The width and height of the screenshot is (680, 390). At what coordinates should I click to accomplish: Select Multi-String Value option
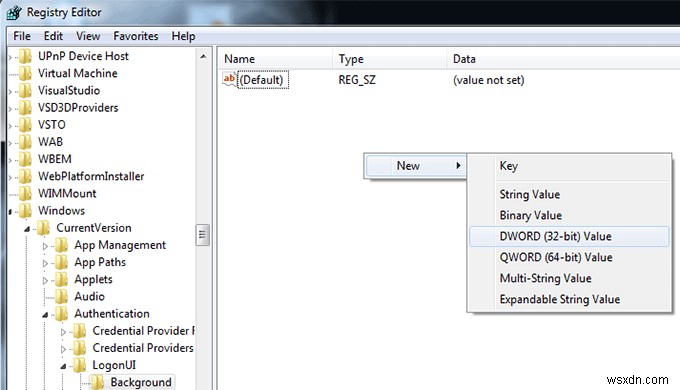[x=569, y=278]
